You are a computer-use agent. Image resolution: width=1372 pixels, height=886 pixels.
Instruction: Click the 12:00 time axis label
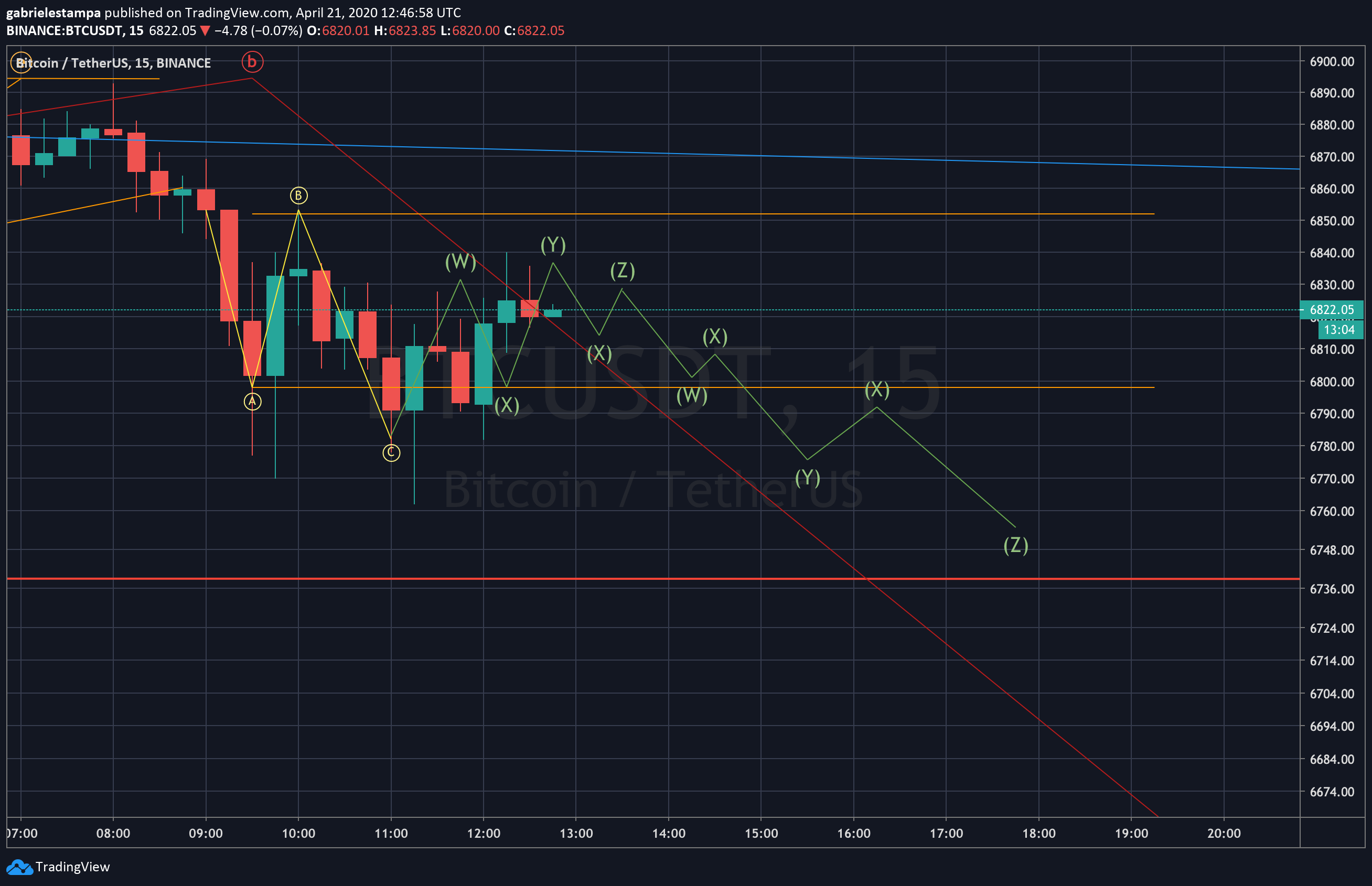coord(484,833)
